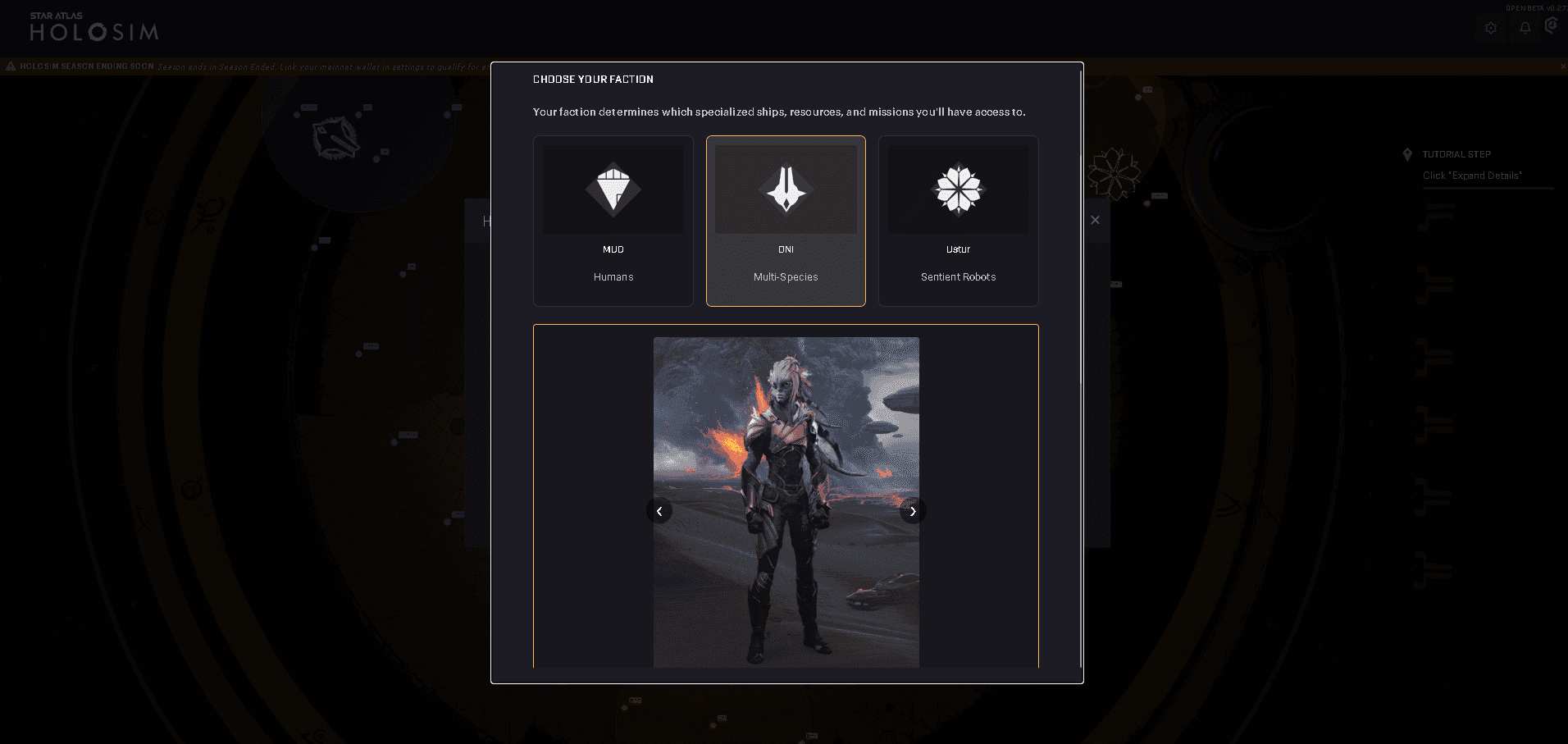The image size is (1568, 744).
Task: Click the MUD diamond faction emblem
Action: pyautogui.click(x=613, y=189)
